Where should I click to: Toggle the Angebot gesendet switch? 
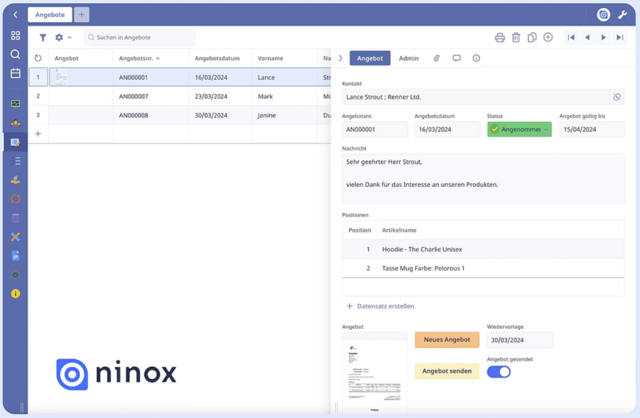(x=498, y=372)
